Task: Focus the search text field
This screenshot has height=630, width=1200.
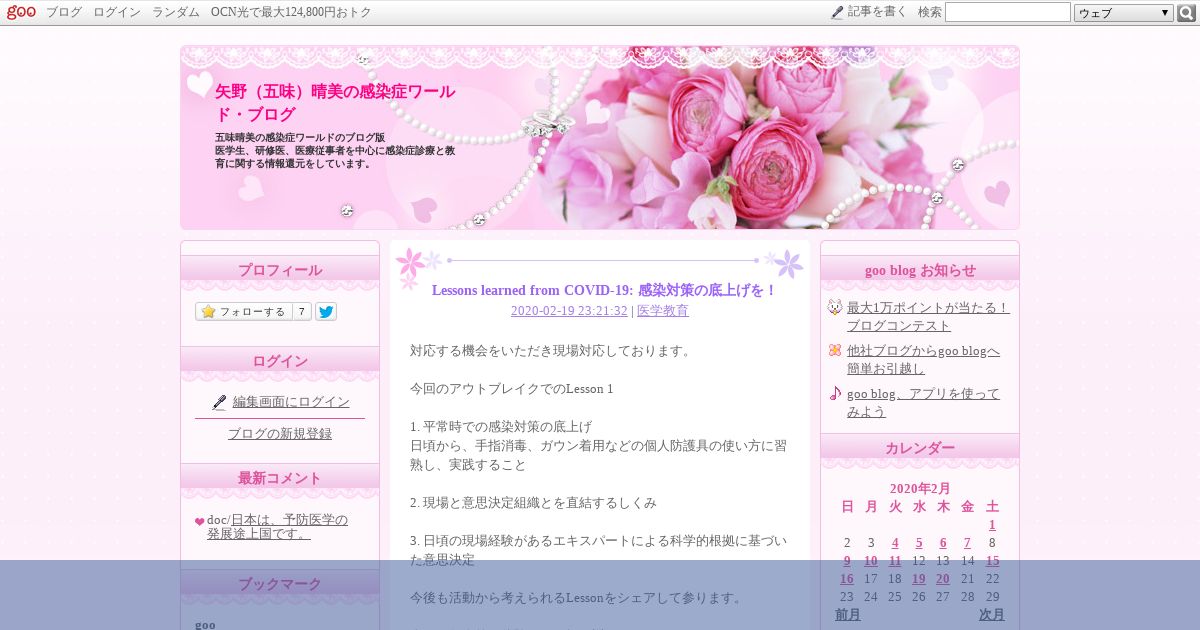Action: [x=1007, y=12]
